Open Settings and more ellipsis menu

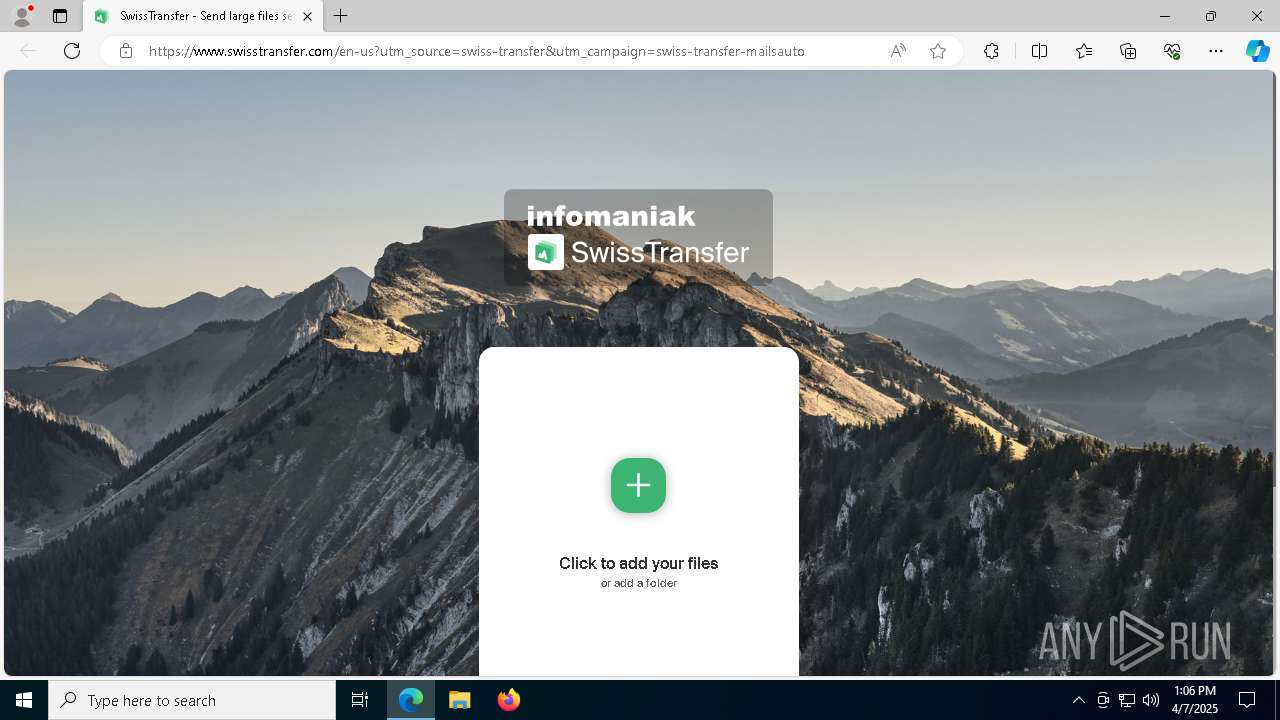coord(1216,51)
